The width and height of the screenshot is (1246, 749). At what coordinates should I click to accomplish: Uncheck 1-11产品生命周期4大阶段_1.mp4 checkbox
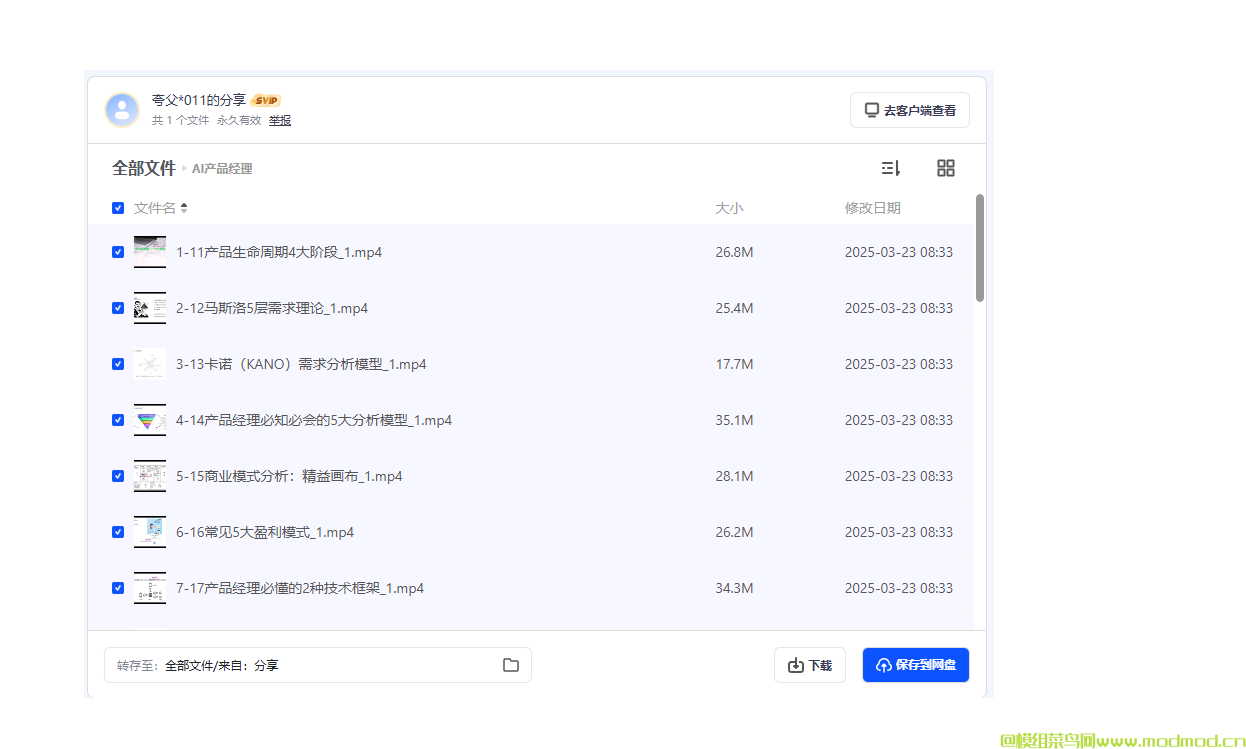pyautogui.click(x=118, y=252)
